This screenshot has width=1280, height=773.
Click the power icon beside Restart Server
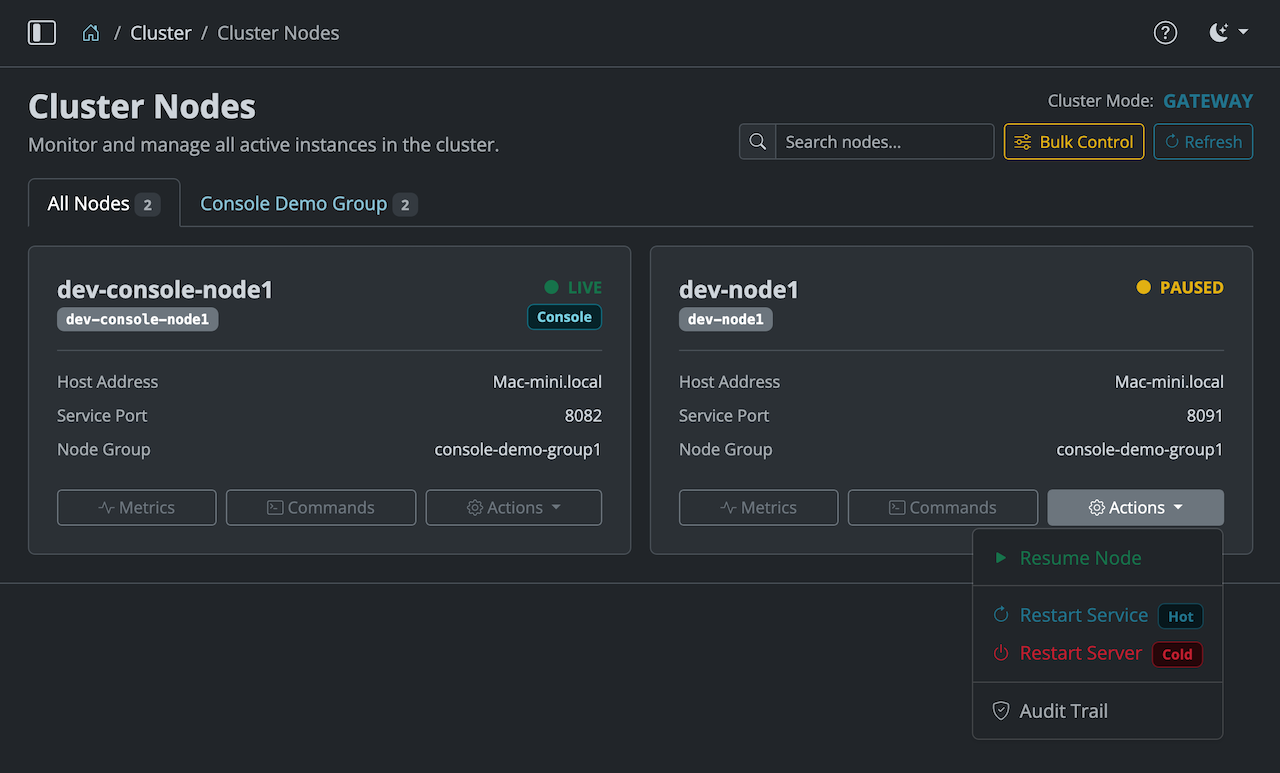[x=1000, y=653]
